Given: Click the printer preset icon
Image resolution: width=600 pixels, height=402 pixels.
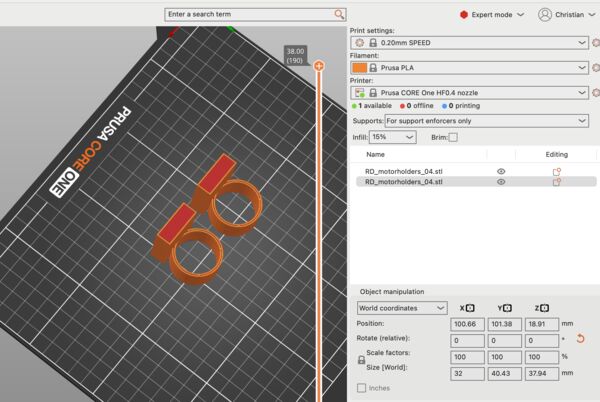Looking at the screenshot, I should pyautogui.click(x=360, y=93).
